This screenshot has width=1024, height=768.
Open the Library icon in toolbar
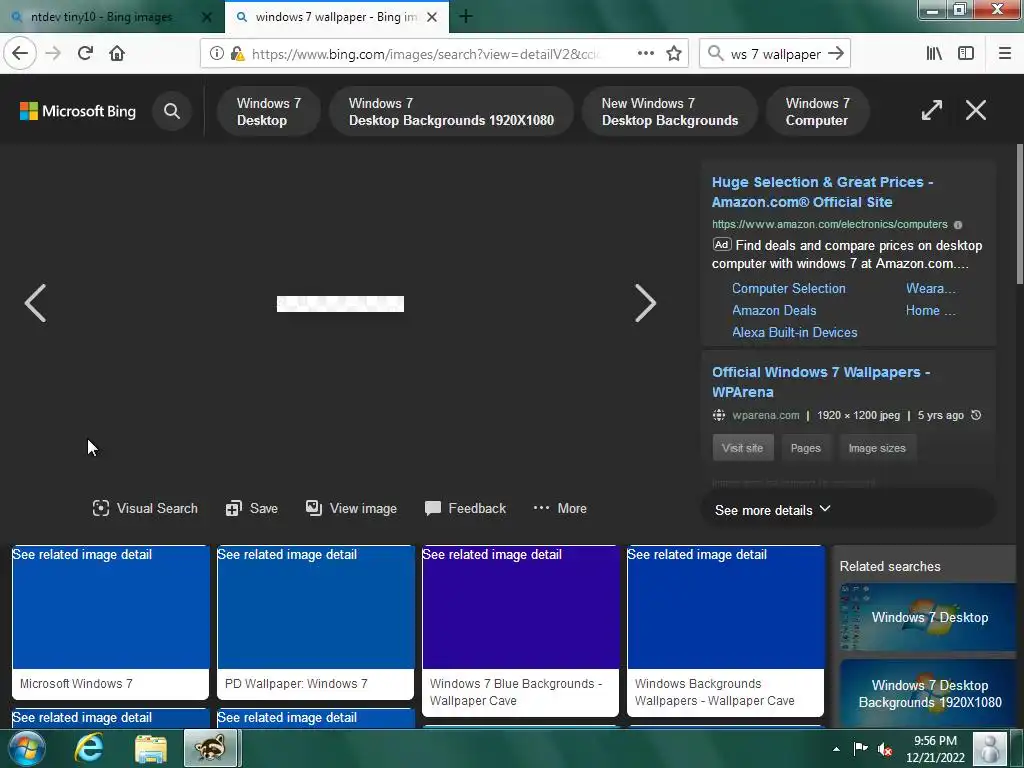(x=934, y=54)
